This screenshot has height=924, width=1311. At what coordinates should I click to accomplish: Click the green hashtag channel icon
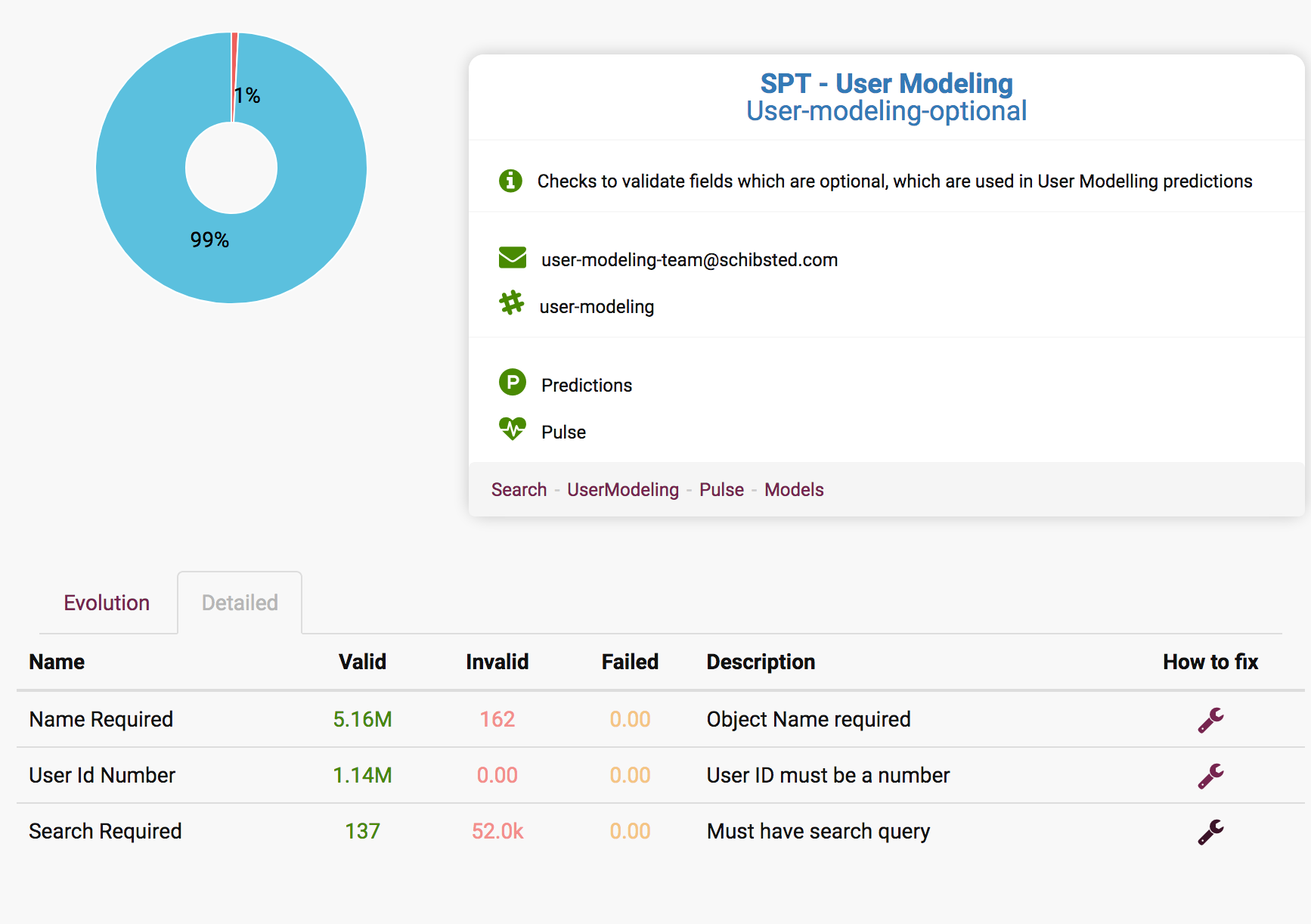[x=512, y=303]
